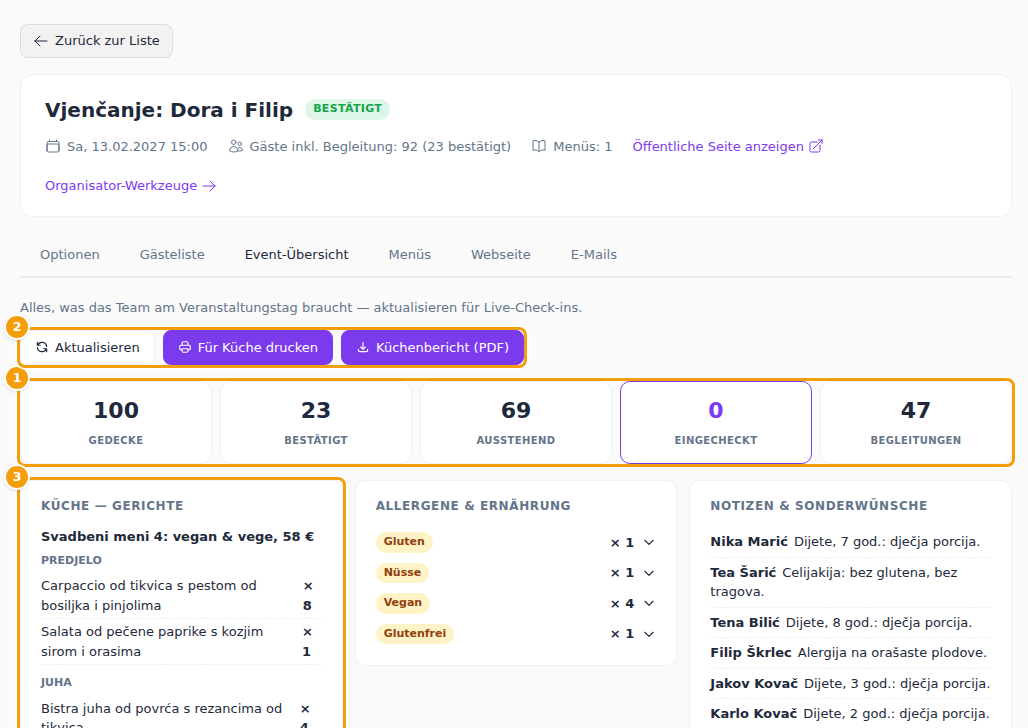Refresh data with the Aktualisieren button

click(88, 348)
